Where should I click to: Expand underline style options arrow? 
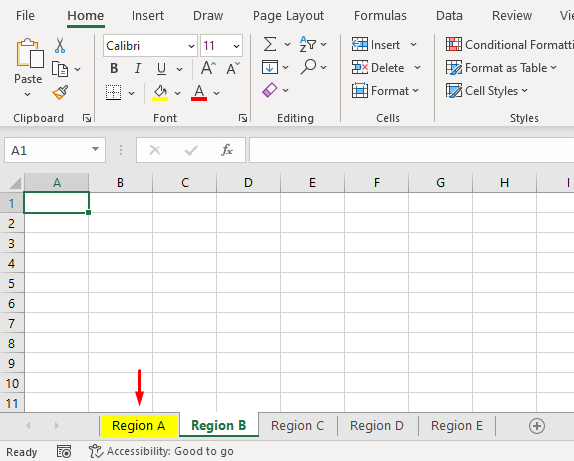[x=179, y=69]
